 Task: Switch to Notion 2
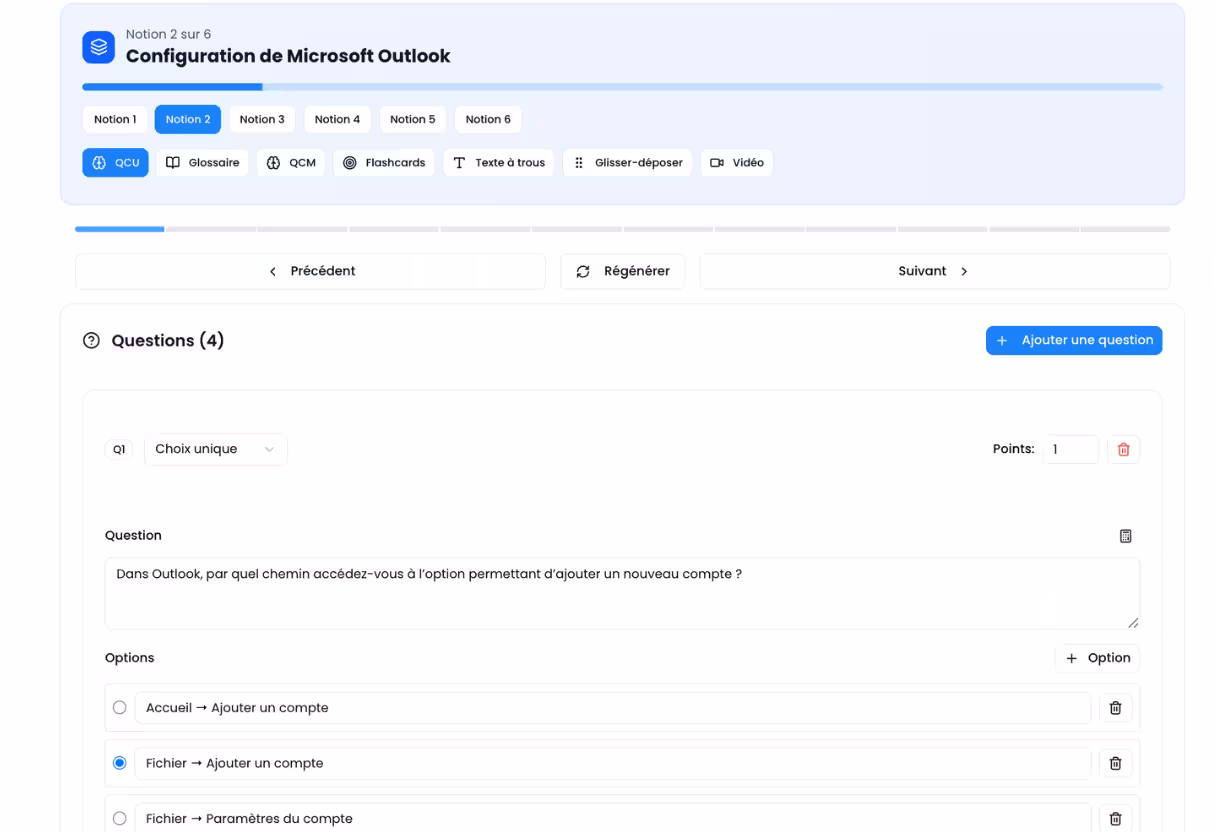[x=188, y=120]
